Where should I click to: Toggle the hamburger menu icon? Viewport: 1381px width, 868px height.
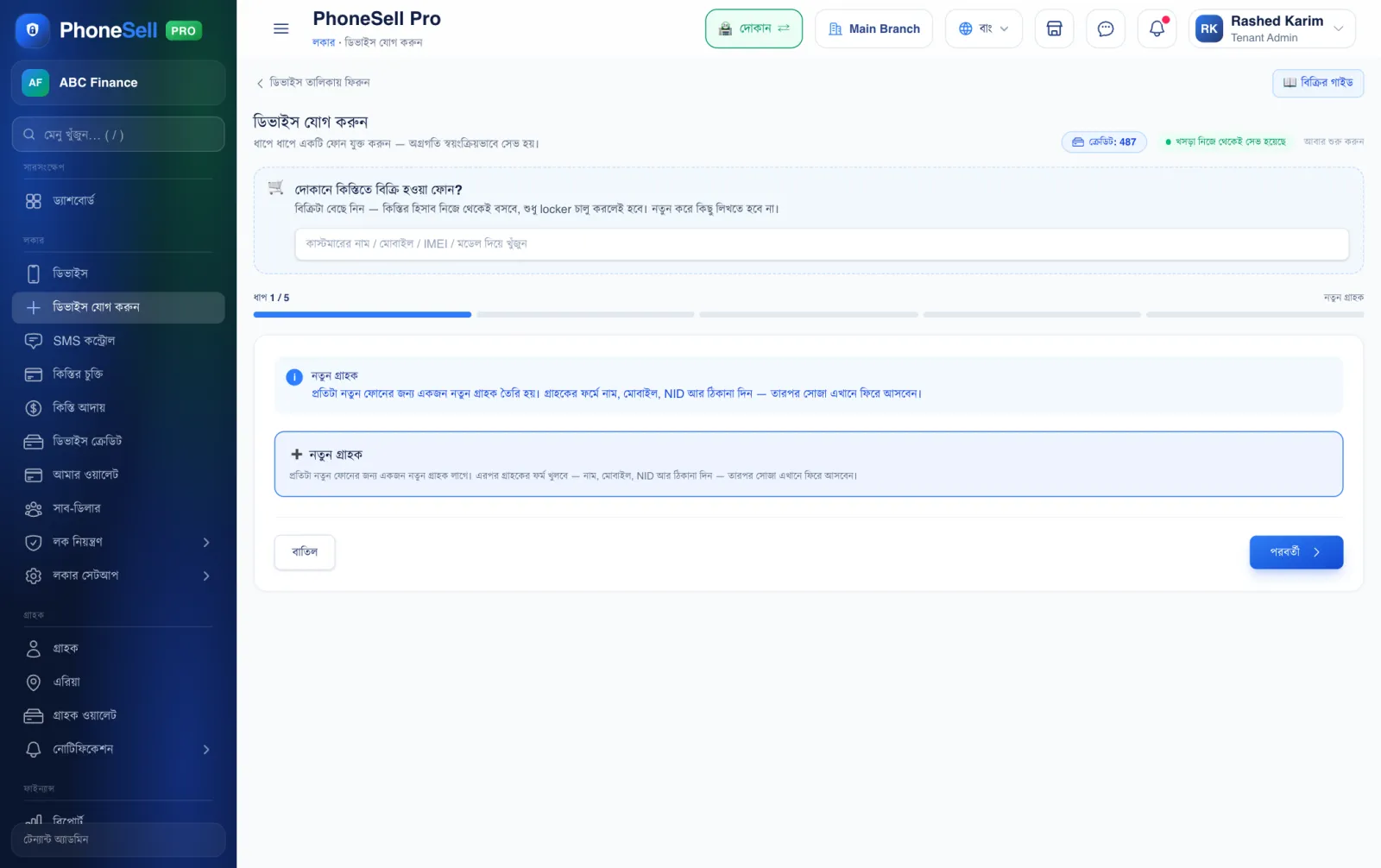[281, 28]
